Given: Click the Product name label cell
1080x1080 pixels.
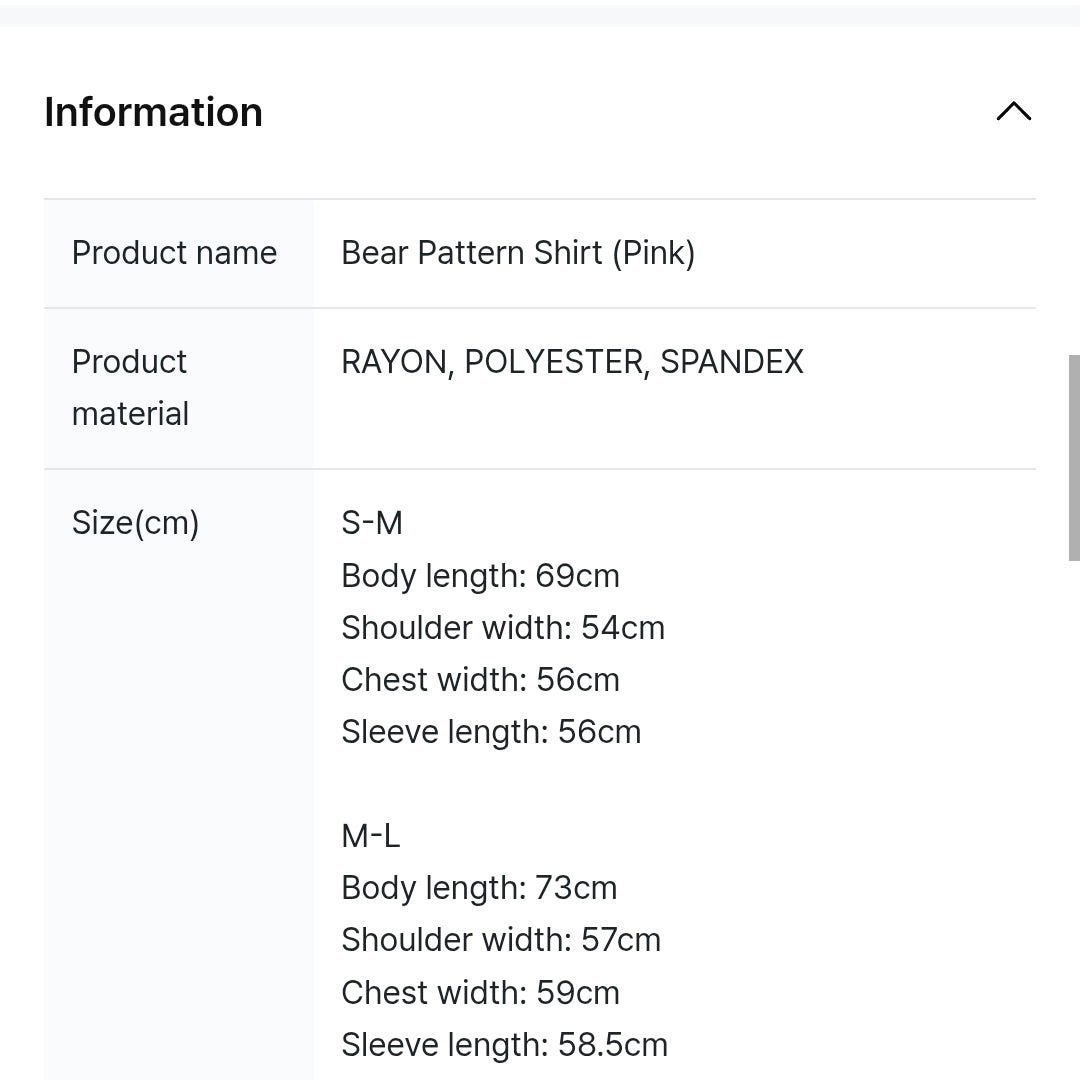Looking at the screenshot, I should coord(175,253).
